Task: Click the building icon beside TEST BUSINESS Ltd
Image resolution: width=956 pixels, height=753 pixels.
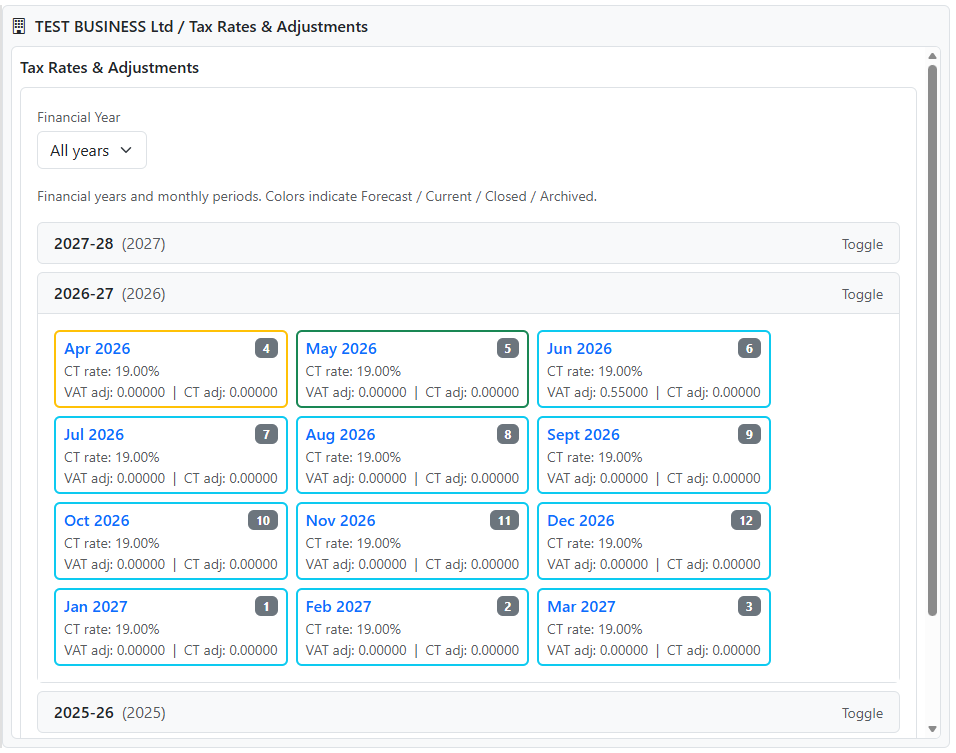Action: point(19,27)
